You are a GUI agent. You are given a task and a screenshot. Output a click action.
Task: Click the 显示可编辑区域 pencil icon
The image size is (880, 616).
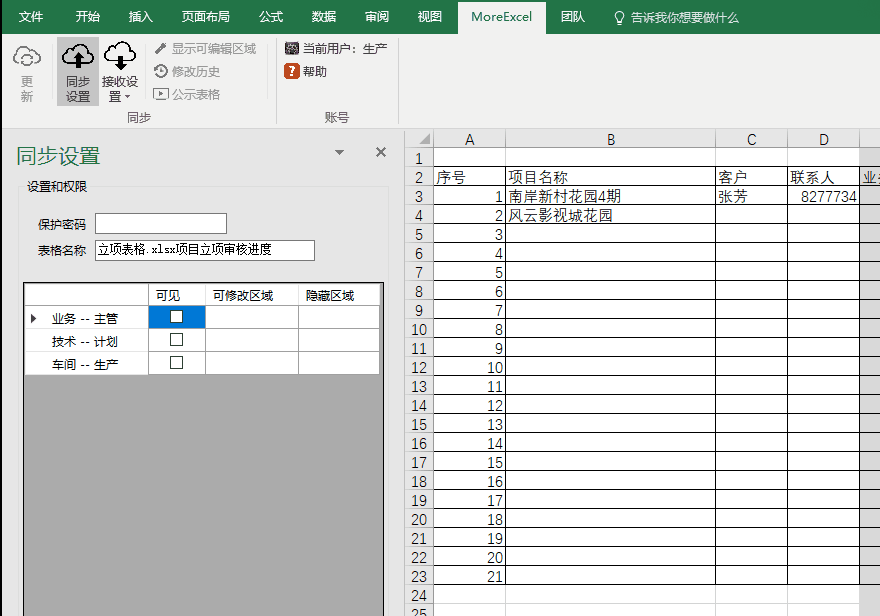(161, 48)
